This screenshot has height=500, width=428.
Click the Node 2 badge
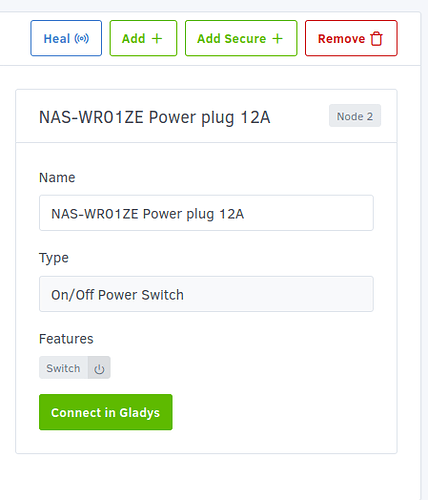[355, 116]
